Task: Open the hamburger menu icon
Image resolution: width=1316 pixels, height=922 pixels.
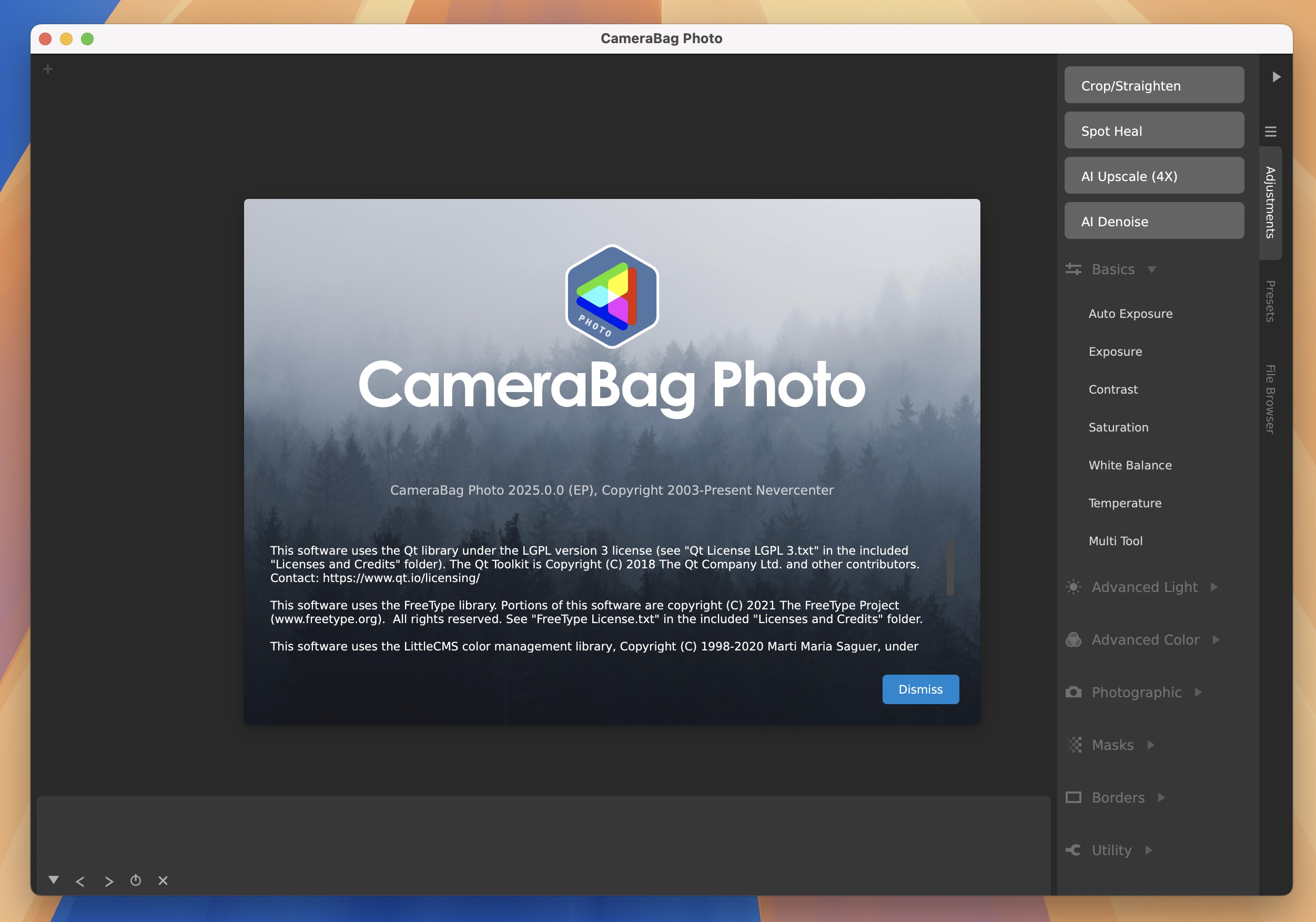Action: click(x=1271, y=132)
